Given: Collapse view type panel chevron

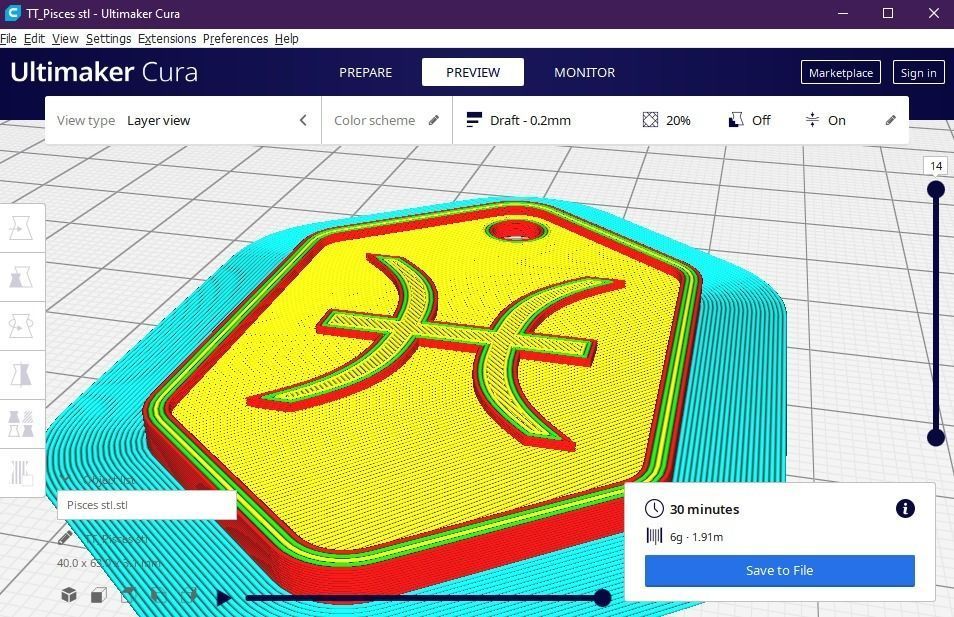Looking at the screenshot, I should 303,120.
